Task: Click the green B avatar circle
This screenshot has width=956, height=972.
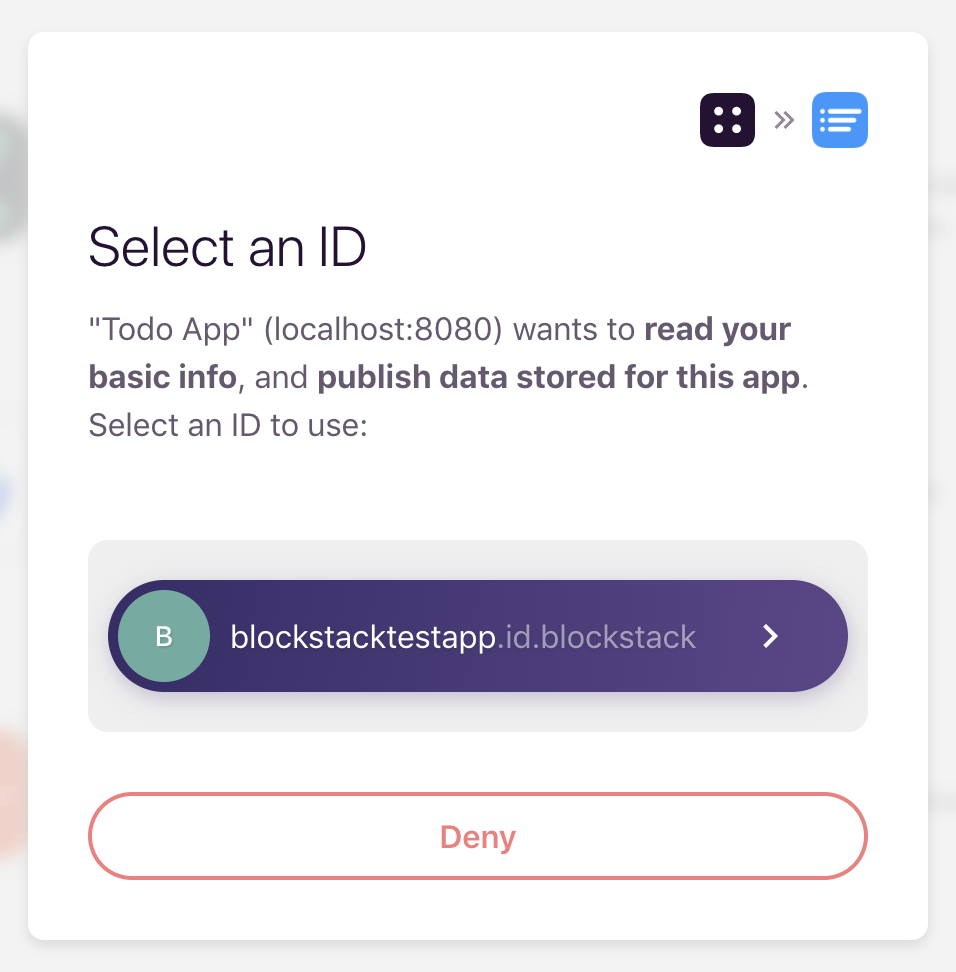Action: click(x=164, y=636)
